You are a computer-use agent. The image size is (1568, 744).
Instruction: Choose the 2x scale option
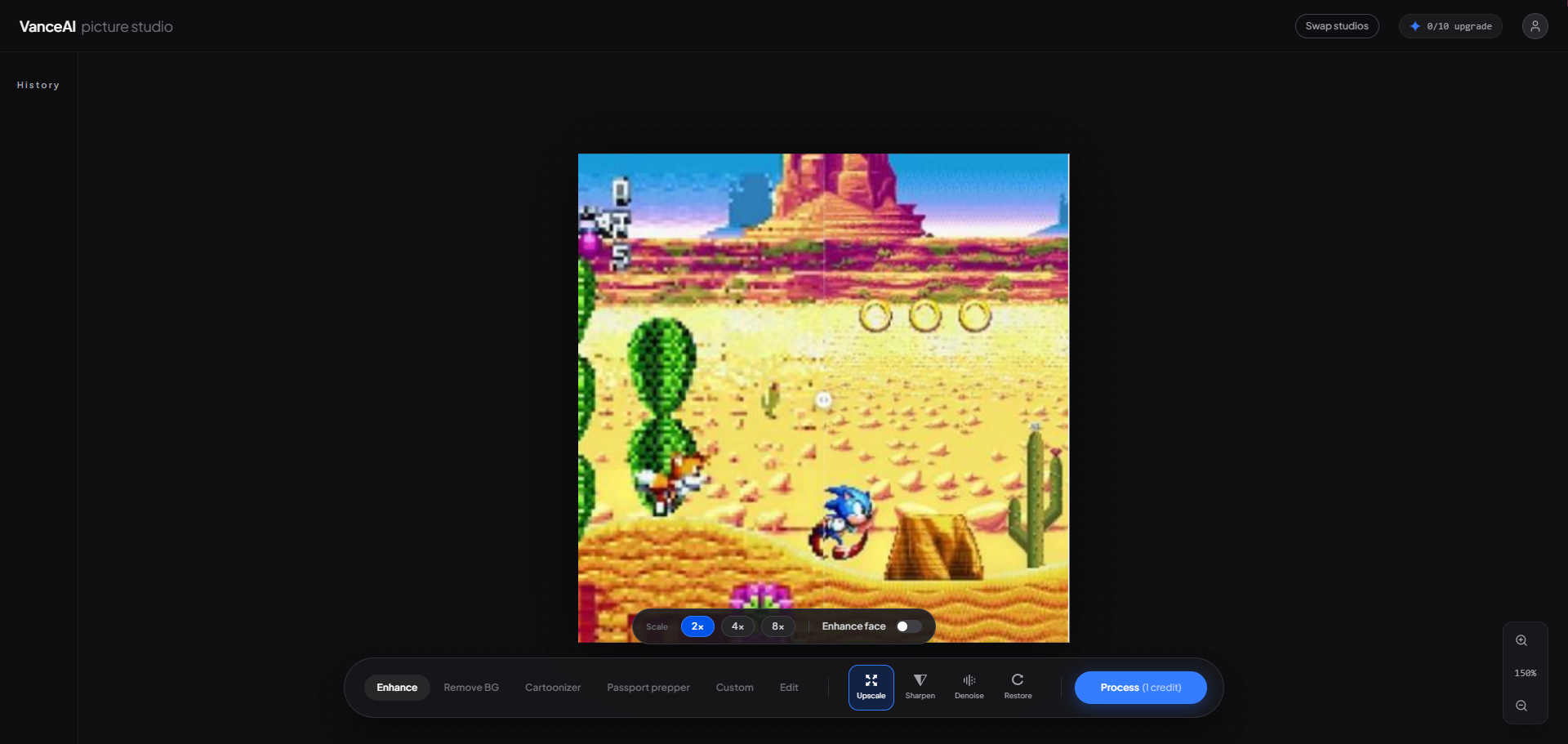[x=697, y=626]
